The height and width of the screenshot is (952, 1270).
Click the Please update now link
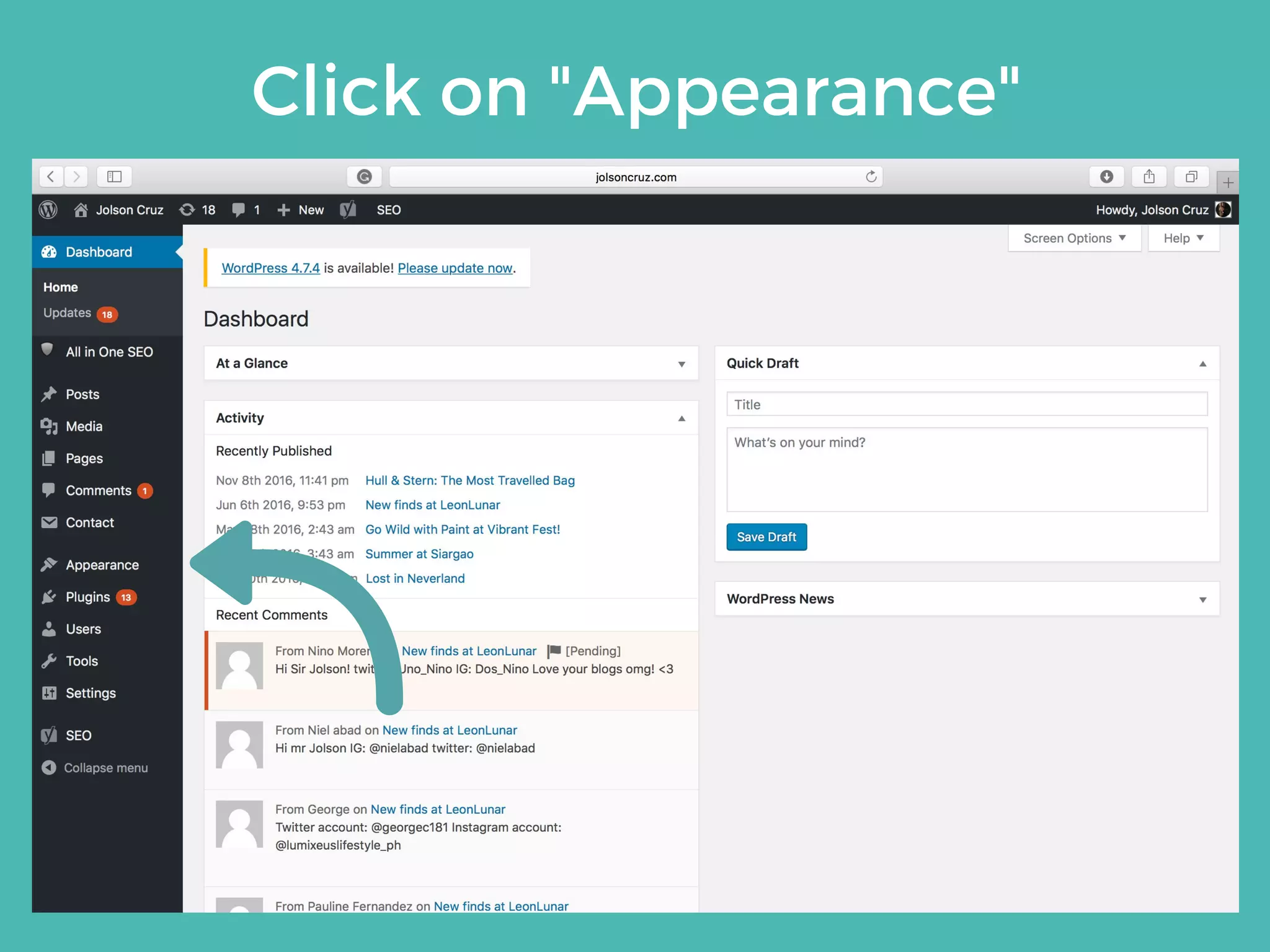click(x=455, y=268)
